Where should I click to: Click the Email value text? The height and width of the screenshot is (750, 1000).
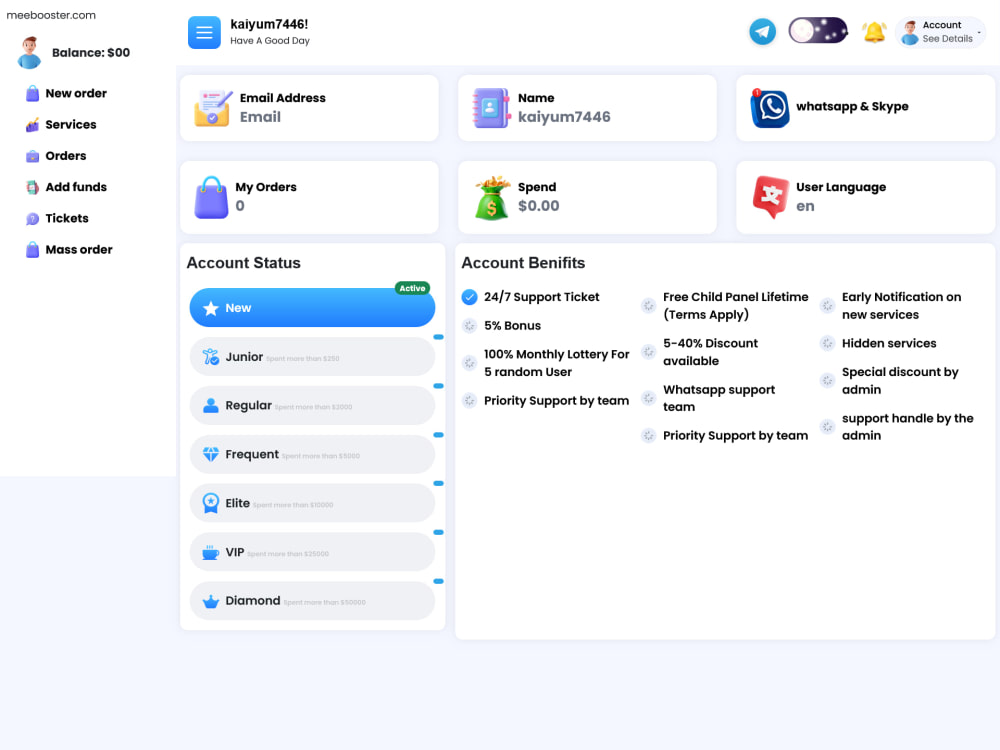pyautogui.click(x=260, y=117)
